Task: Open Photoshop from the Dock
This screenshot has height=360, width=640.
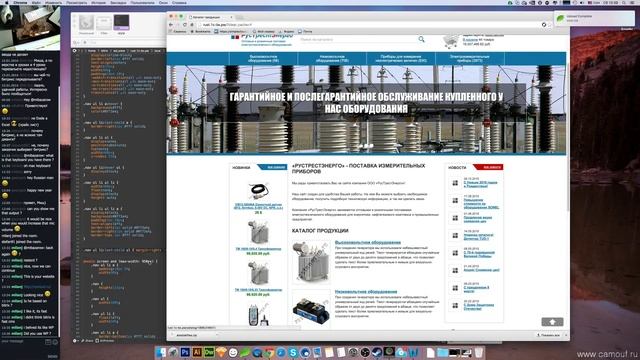Action: click(x=185, y=352)
